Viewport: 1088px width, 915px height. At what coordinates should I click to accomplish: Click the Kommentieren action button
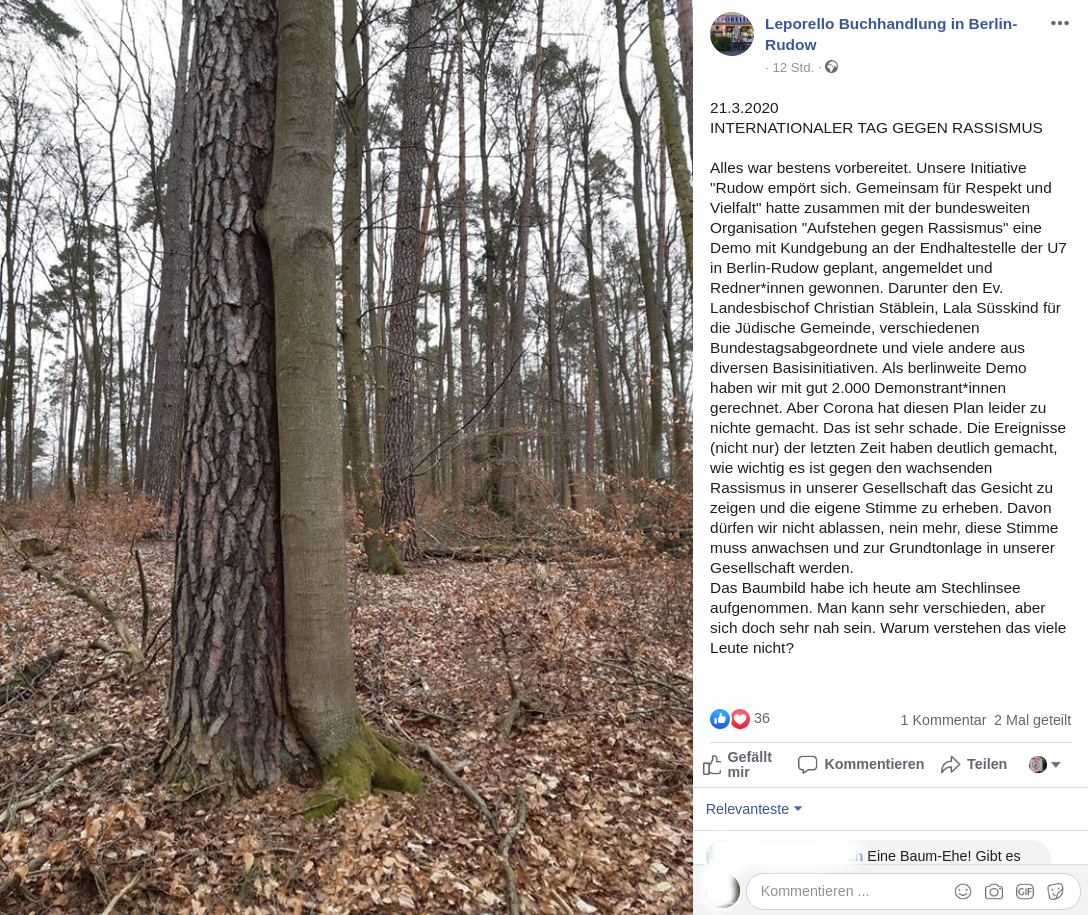click(860, 764)
